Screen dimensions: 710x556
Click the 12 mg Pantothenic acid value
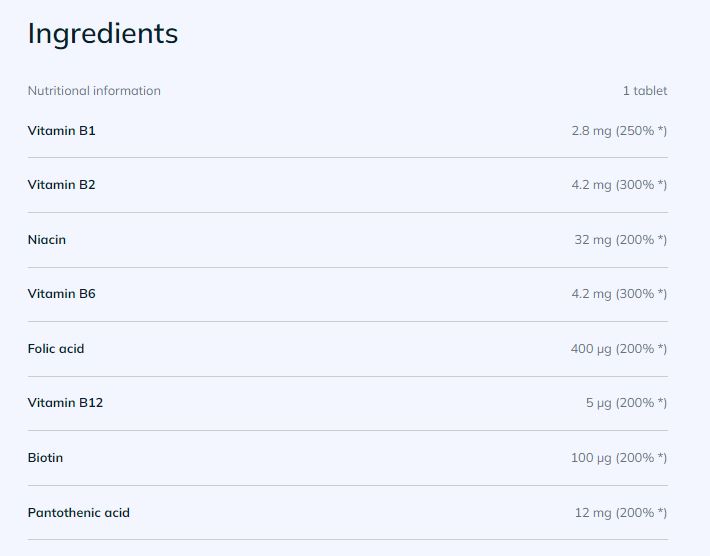[593, 513]
